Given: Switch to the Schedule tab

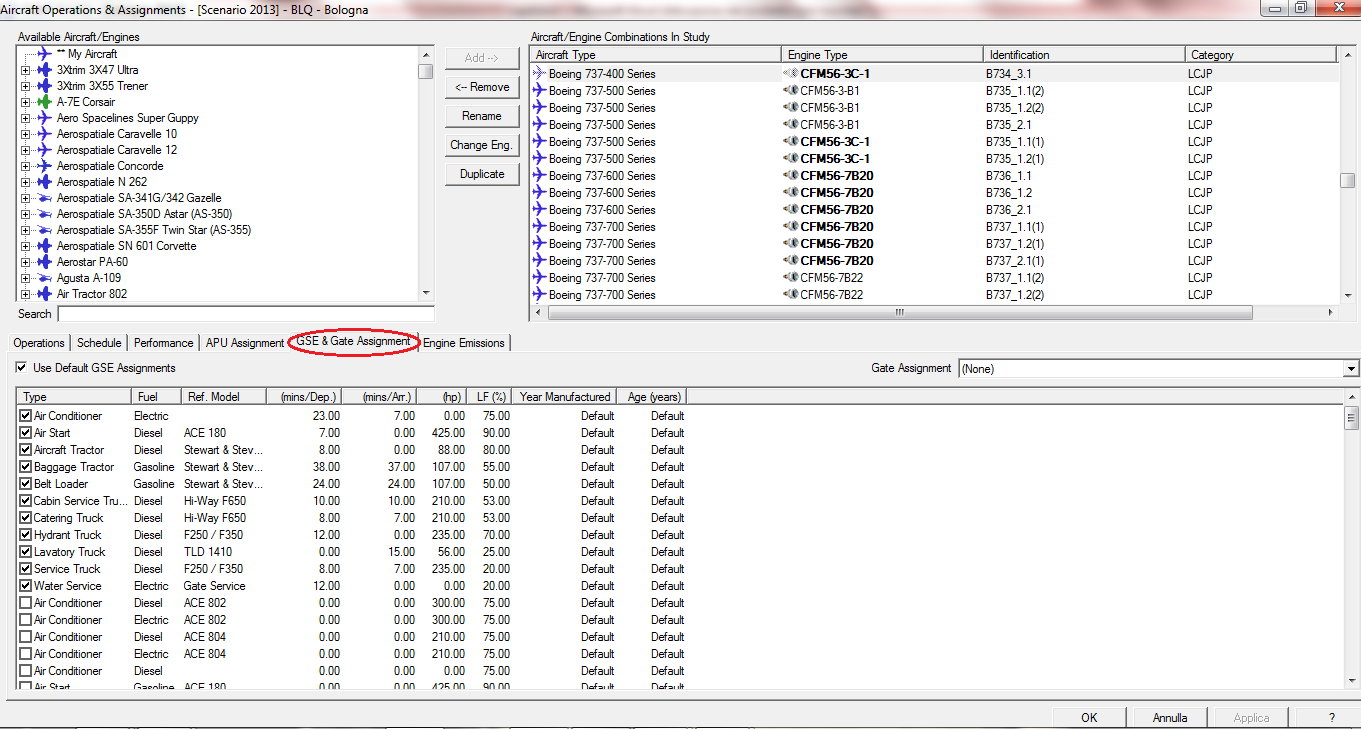Looking at the screenshot, I should click(x=99, y=343).
